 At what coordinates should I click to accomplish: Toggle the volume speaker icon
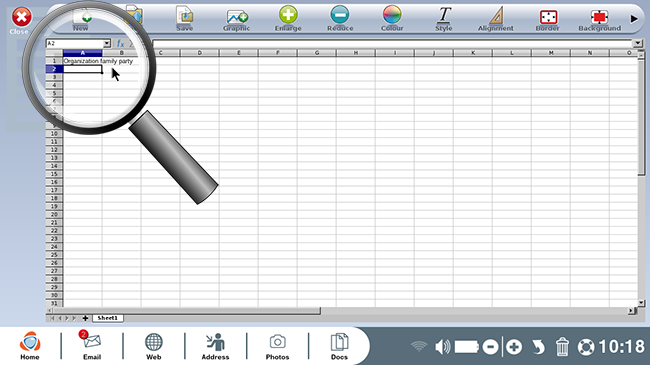click(442, 347)
